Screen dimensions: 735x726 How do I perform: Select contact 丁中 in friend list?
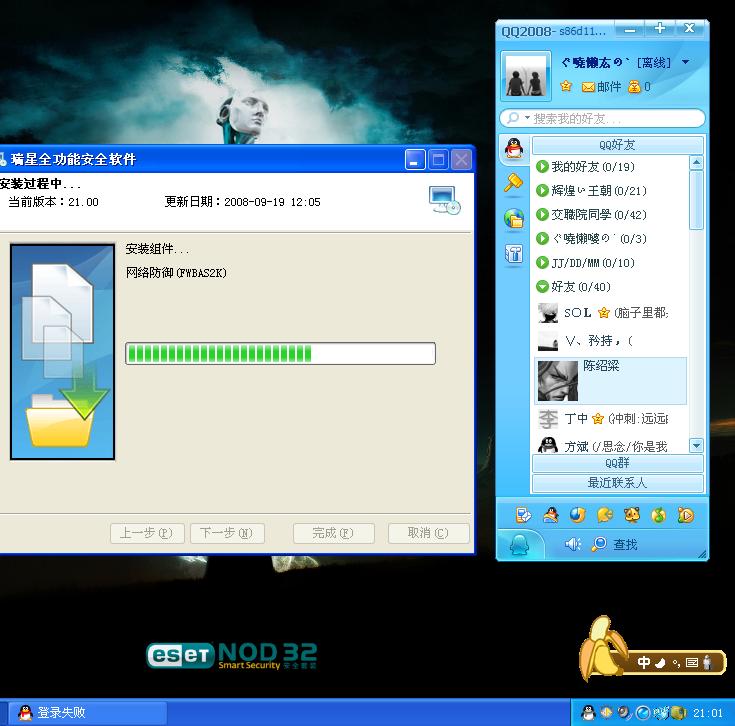click(x=611, y=419)
